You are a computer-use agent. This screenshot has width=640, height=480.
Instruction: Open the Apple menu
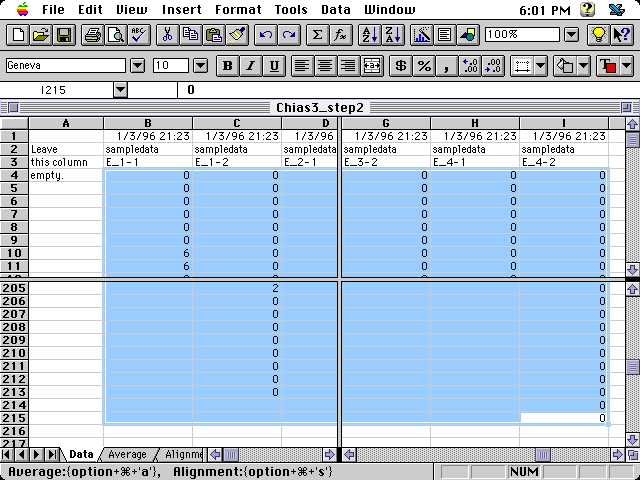[x=23, y=9]
